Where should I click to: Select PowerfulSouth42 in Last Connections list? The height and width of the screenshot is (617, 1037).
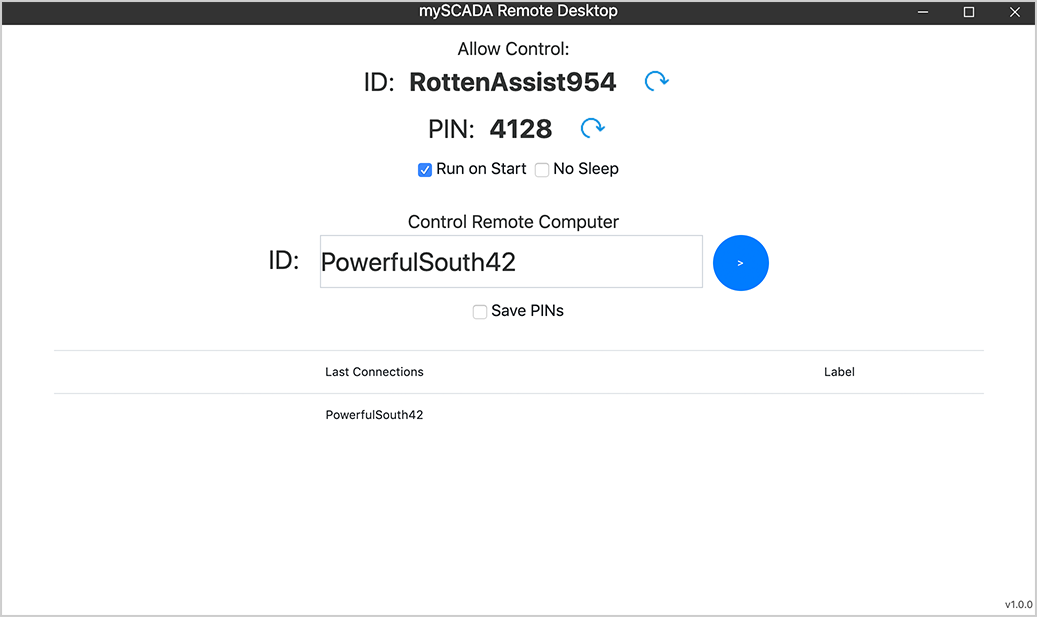374,415
